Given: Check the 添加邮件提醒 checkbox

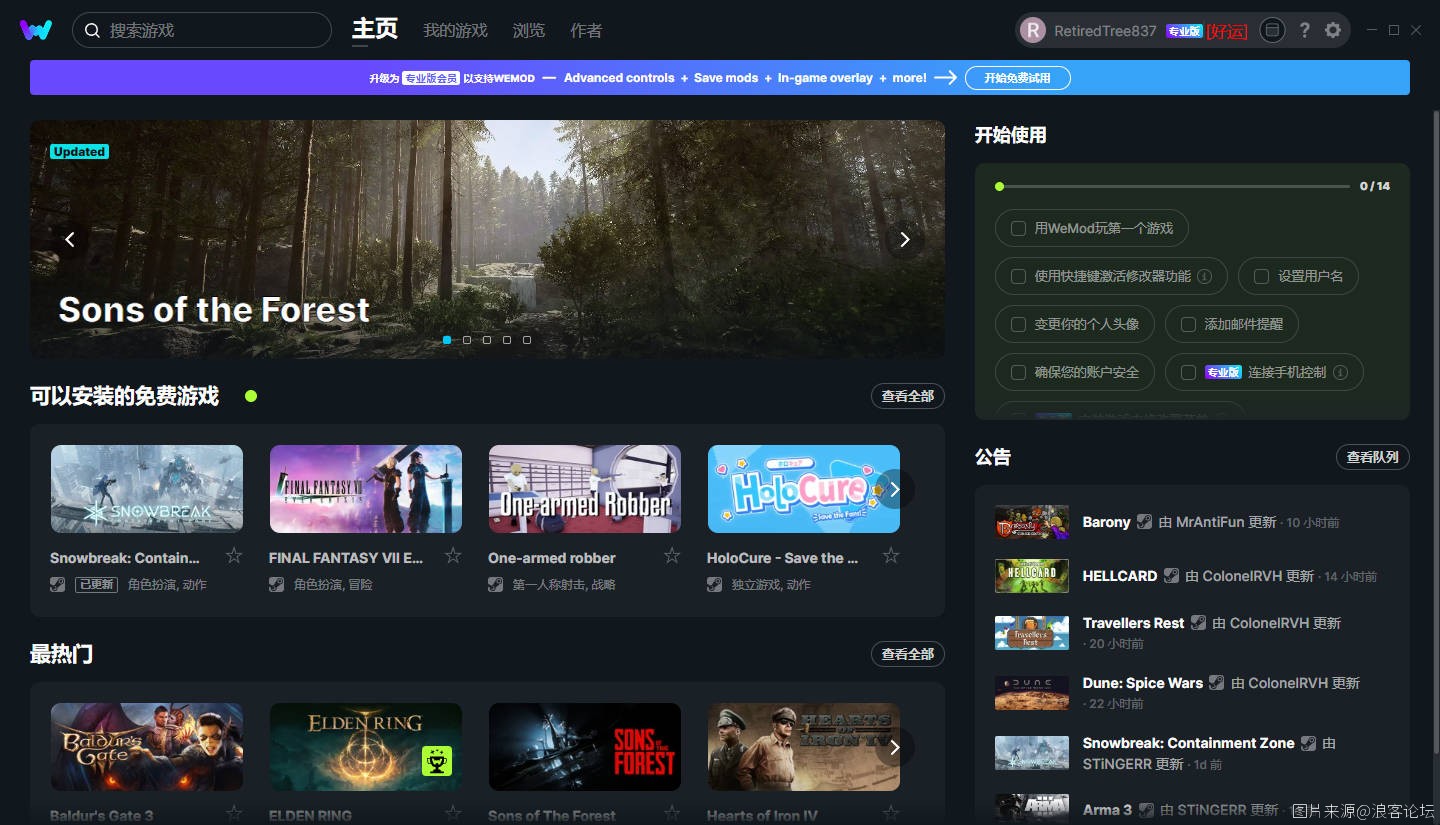Looking at the screenshot, I should coord(1188,324).
